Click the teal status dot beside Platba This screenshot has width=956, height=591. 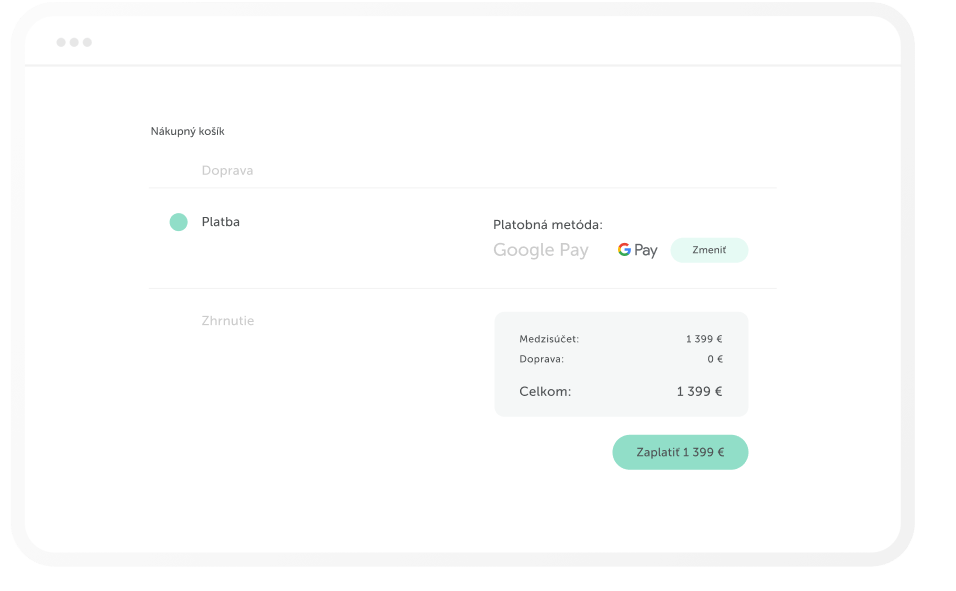tap(180, 221)
